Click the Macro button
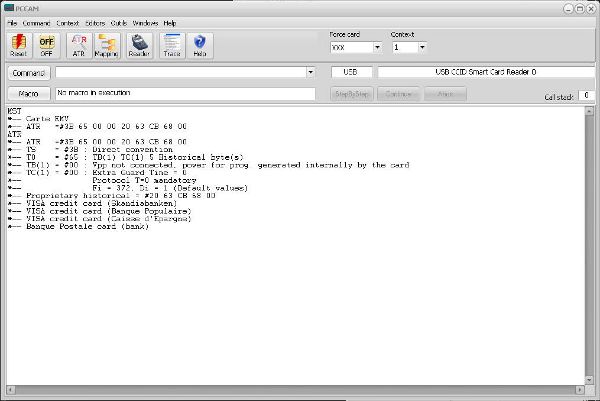Image resolution: width=600 pixels, height=401 pixels. tap(29, 94)
